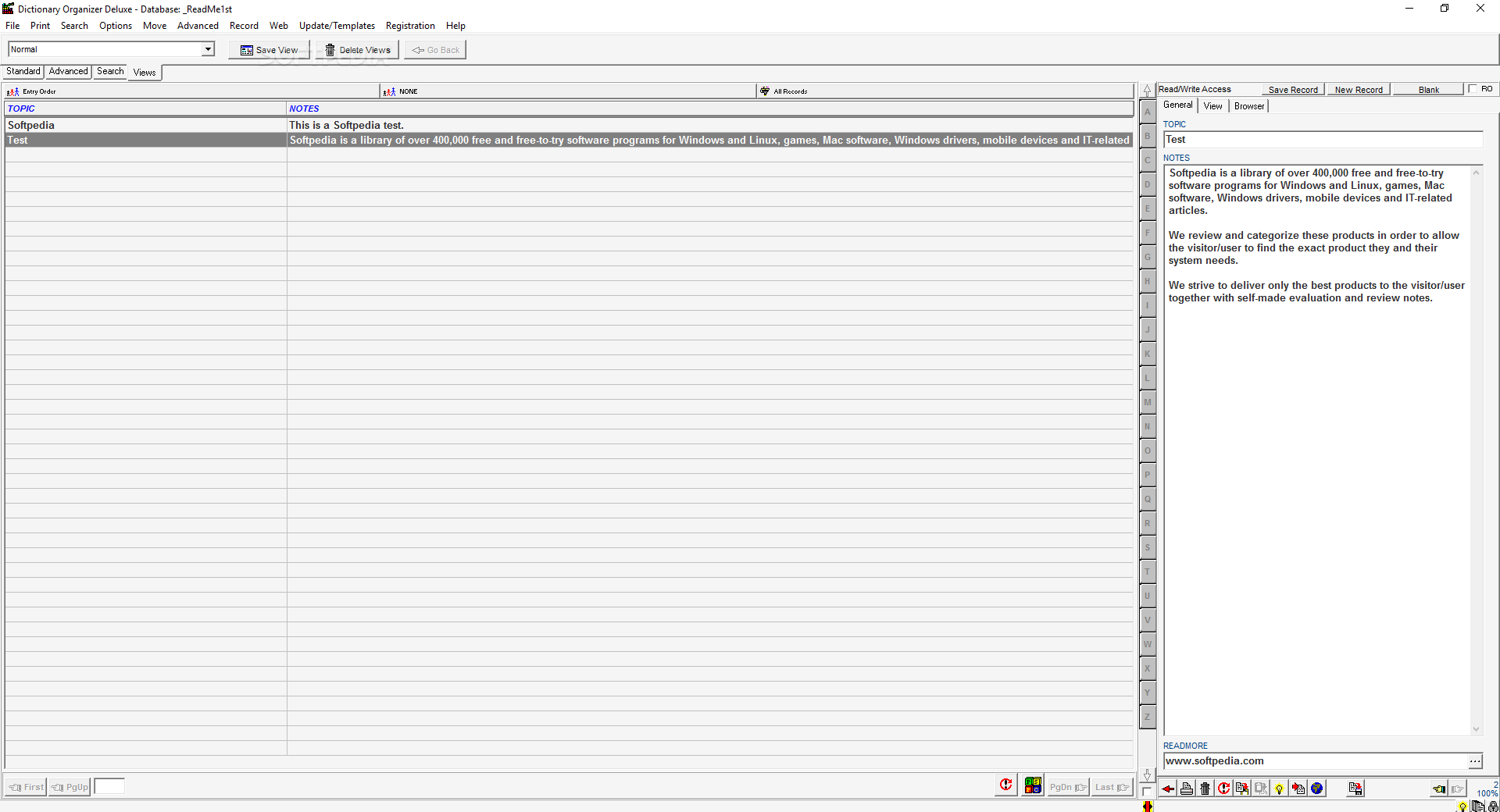The height and width of the screenshot is (812, 1500).
Task: Switch to the Advanced tab below toolbar
Action: point(69,71)
